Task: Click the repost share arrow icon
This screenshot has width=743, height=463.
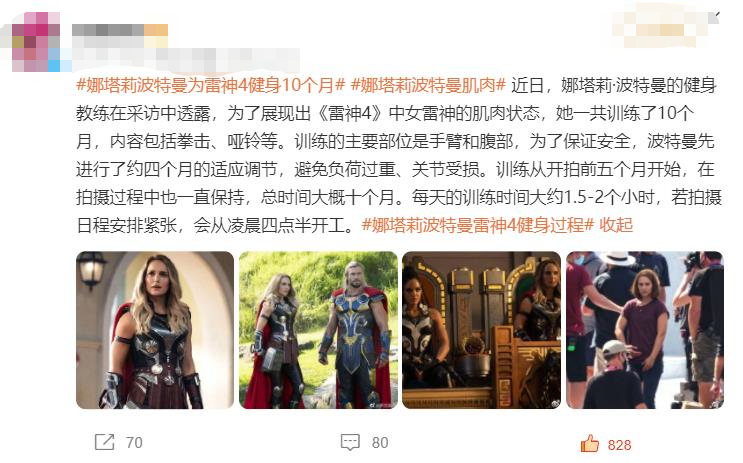Action: [104, 442]
